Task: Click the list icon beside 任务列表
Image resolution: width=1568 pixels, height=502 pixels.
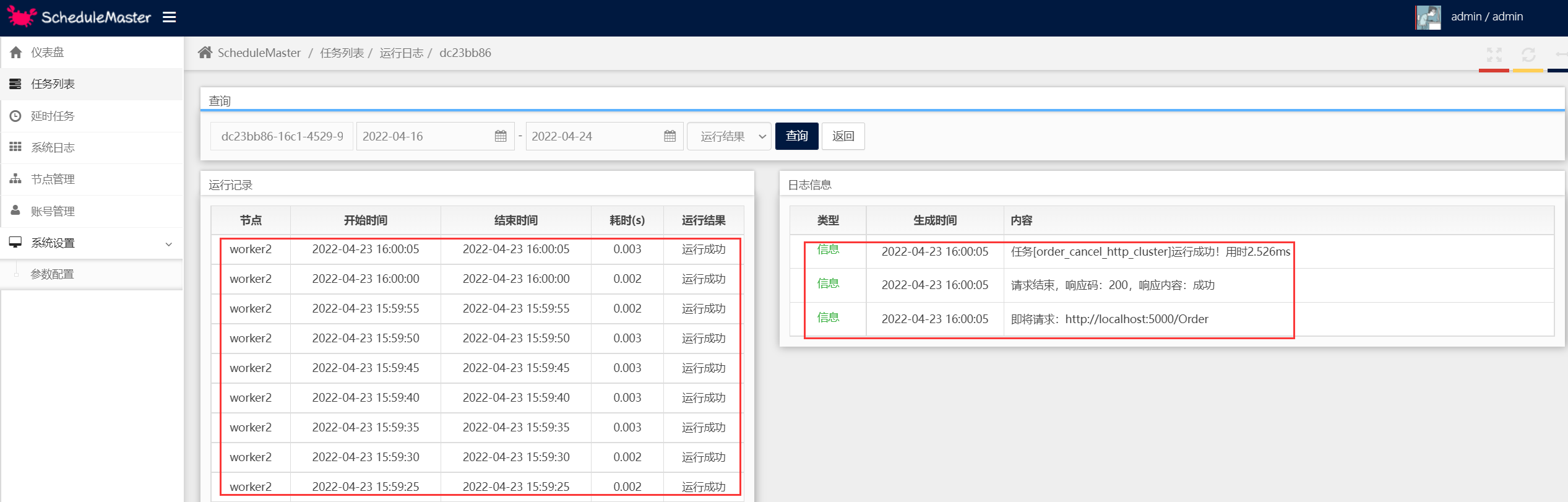Action: click(x=15, y=84)
